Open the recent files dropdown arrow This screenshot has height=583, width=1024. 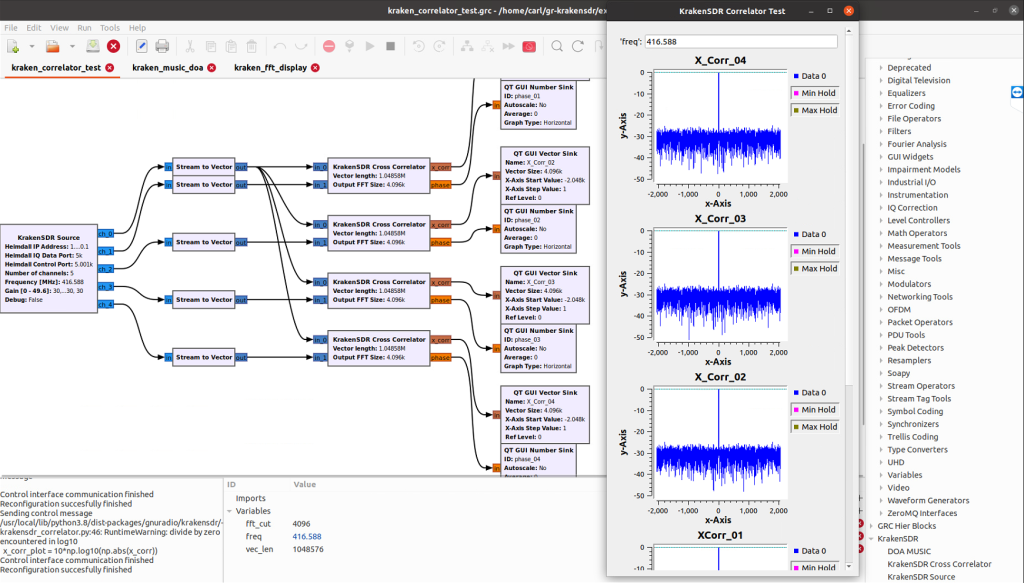pos(72,46)
